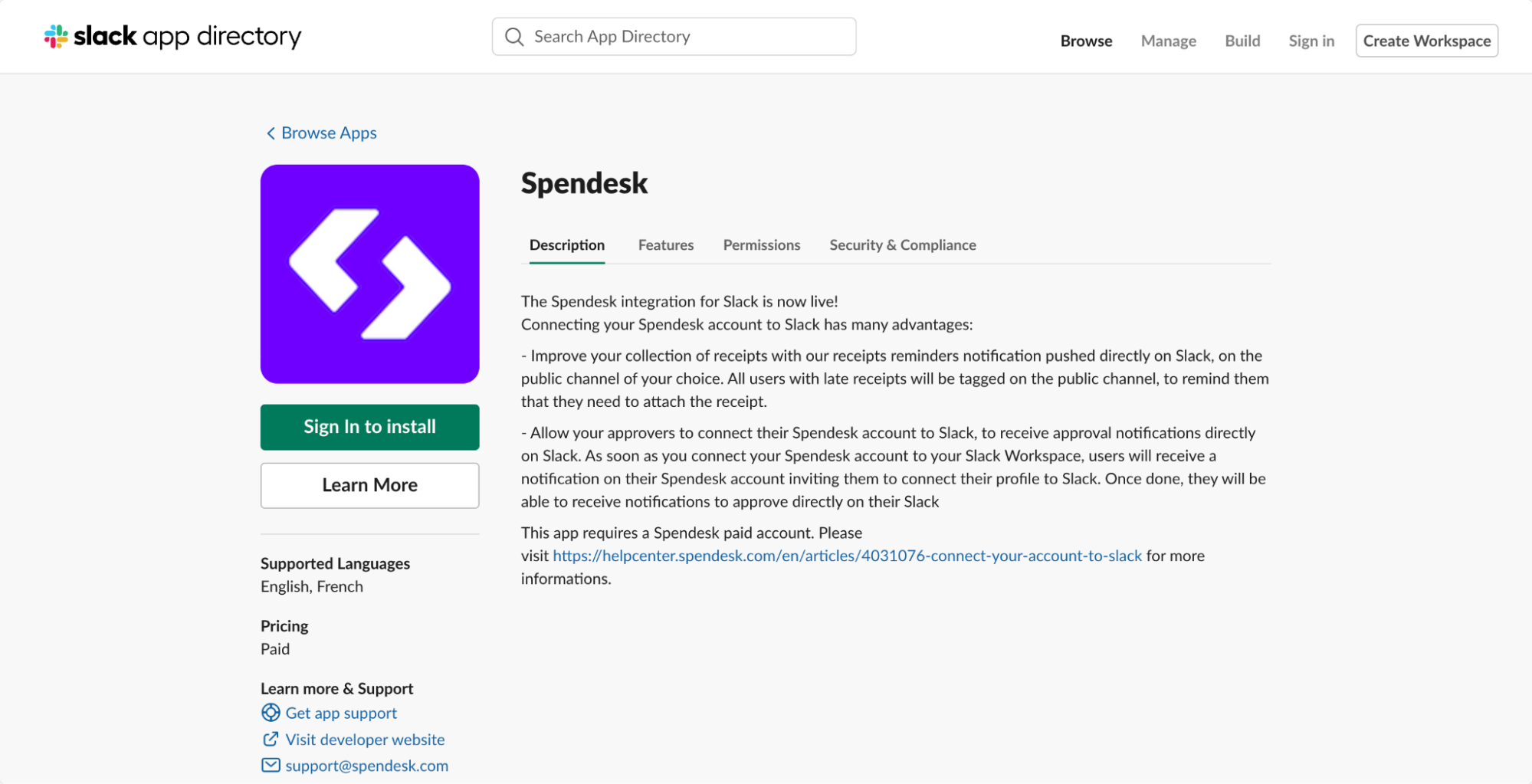Click the search magnifier icon
Screen dimensions: 1532x784
click(514, 37)
